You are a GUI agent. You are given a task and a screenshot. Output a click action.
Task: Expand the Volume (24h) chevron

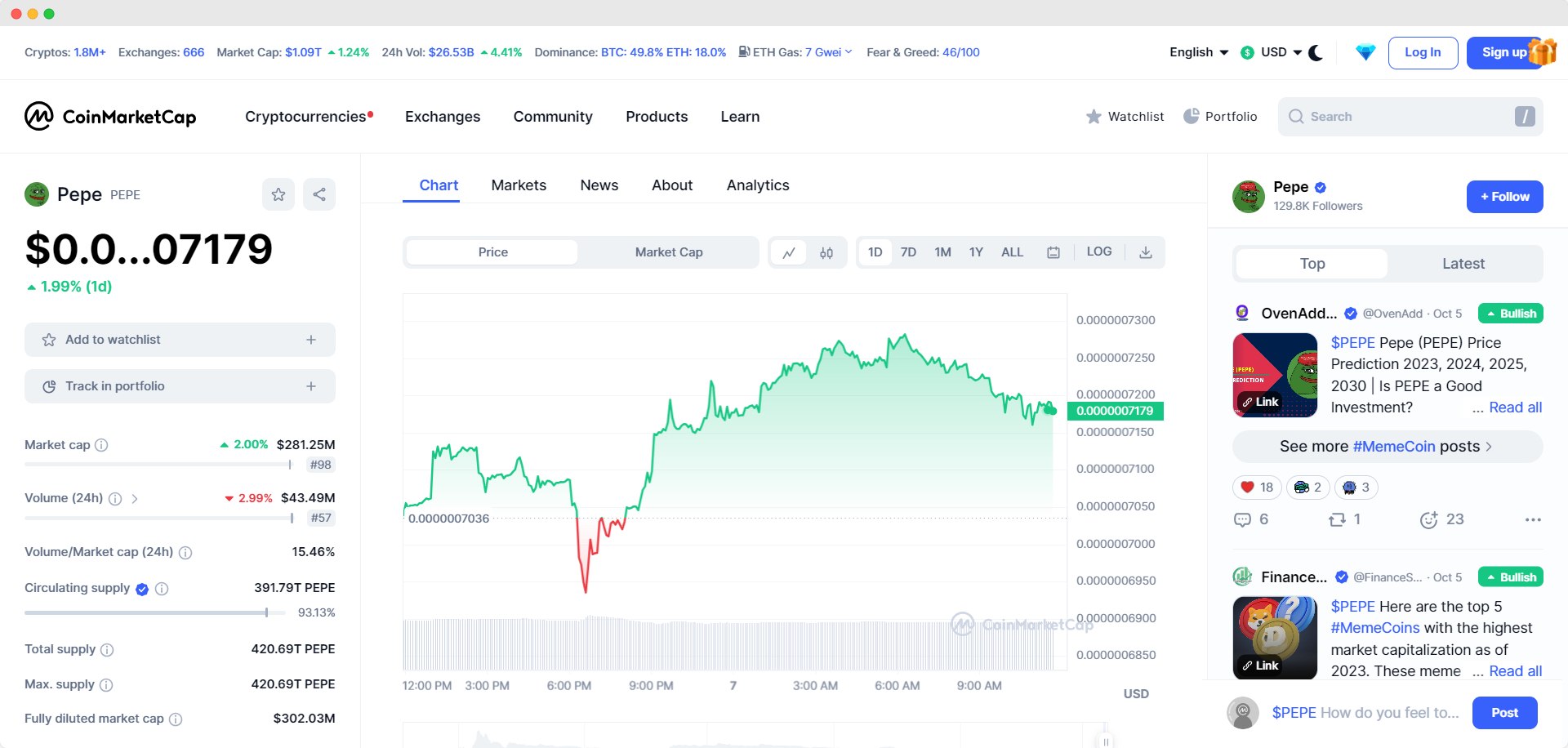(x=135, y=498)
